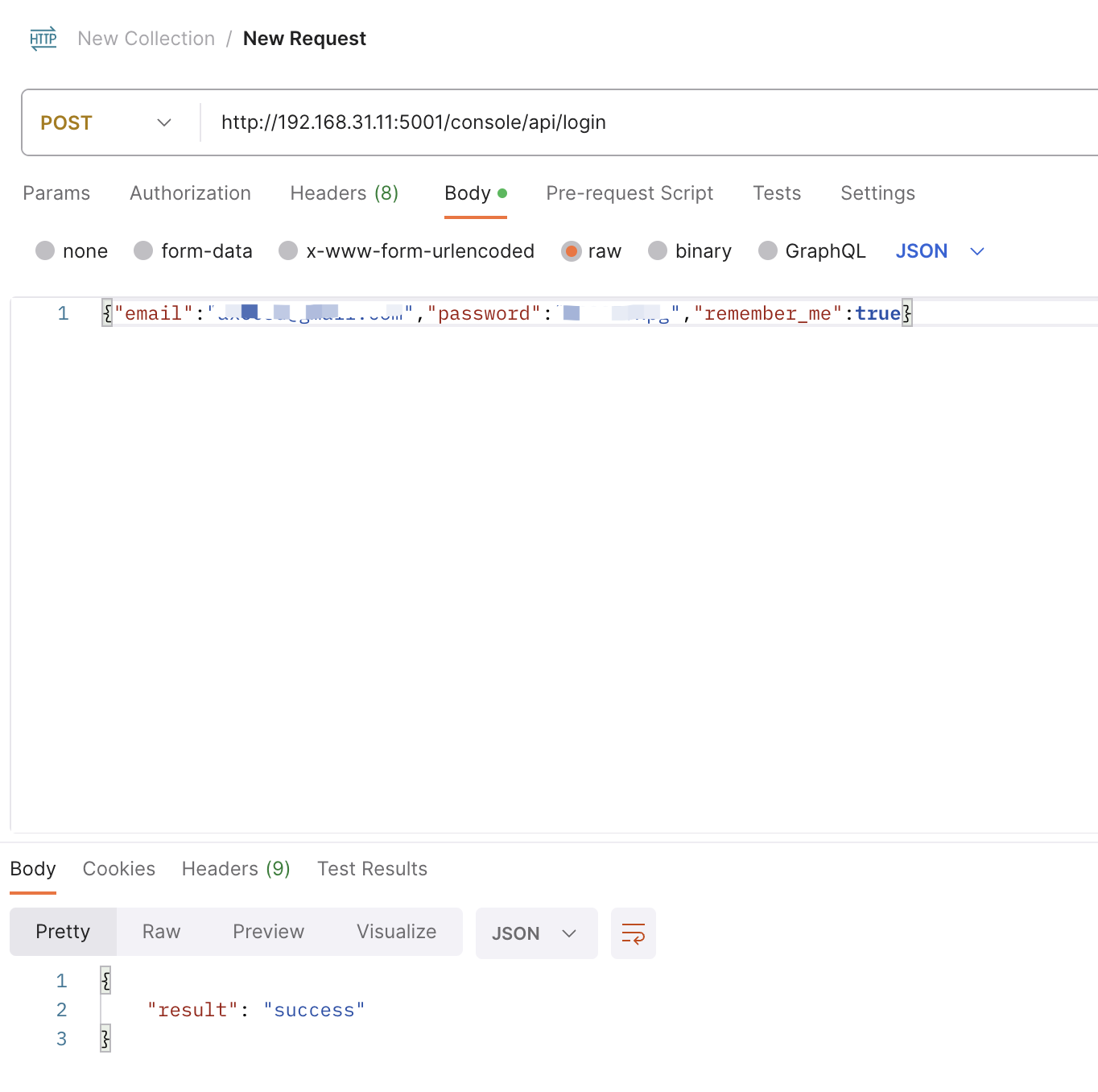The image size is (1098, 1092).
Task: Click the HTTP request type icon
Action: pyautogui.click(x=43, y=38)
